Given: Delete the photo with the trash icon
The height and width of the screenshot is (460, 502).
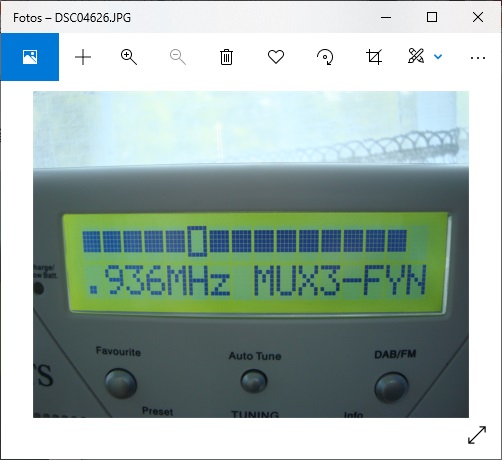Looking at the screenshot, I should tap(226, 57).
